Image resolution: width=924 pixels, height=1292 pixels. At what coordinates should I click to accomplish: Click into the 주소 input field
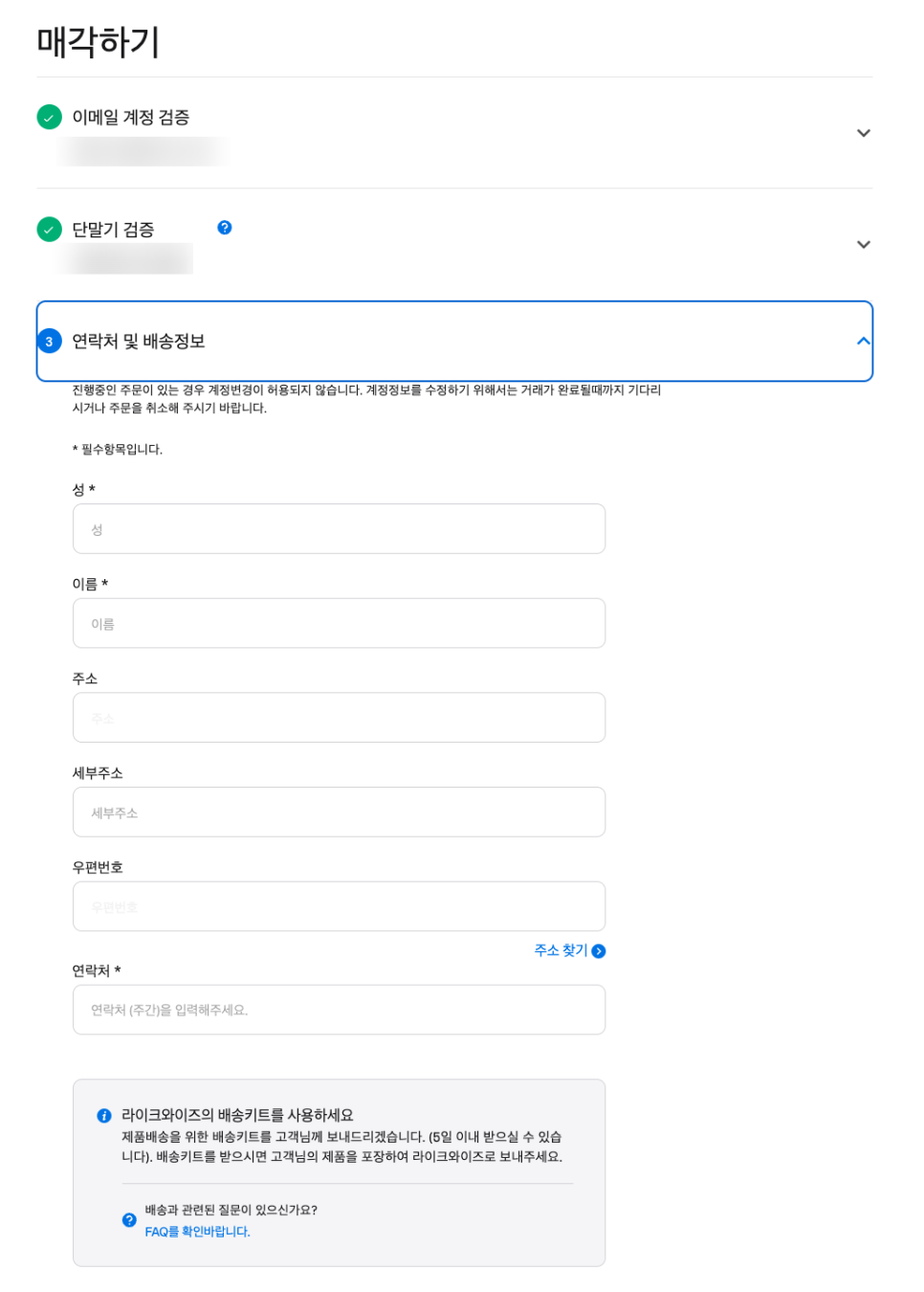tap(339, 718)
